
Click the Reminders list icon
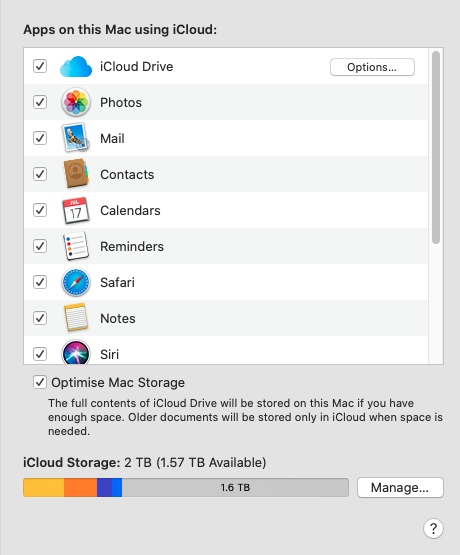tap(76, 246)
